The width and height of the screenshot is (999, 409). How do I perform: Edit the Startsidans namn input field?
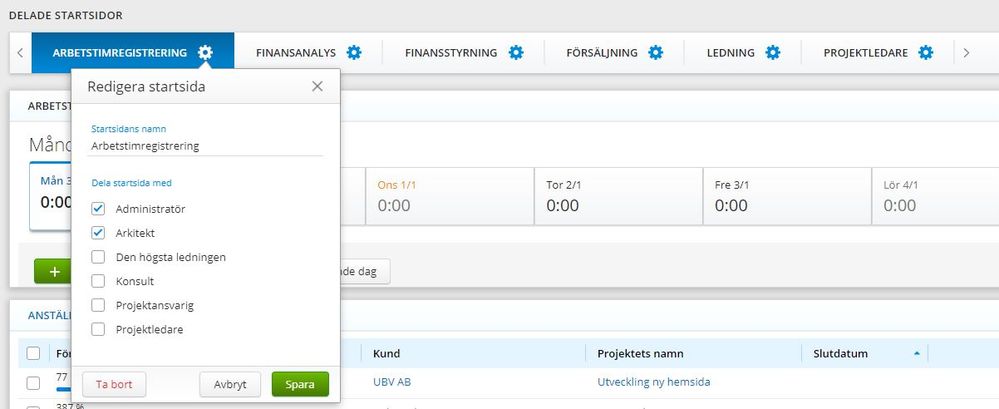(x=206, y=146)
